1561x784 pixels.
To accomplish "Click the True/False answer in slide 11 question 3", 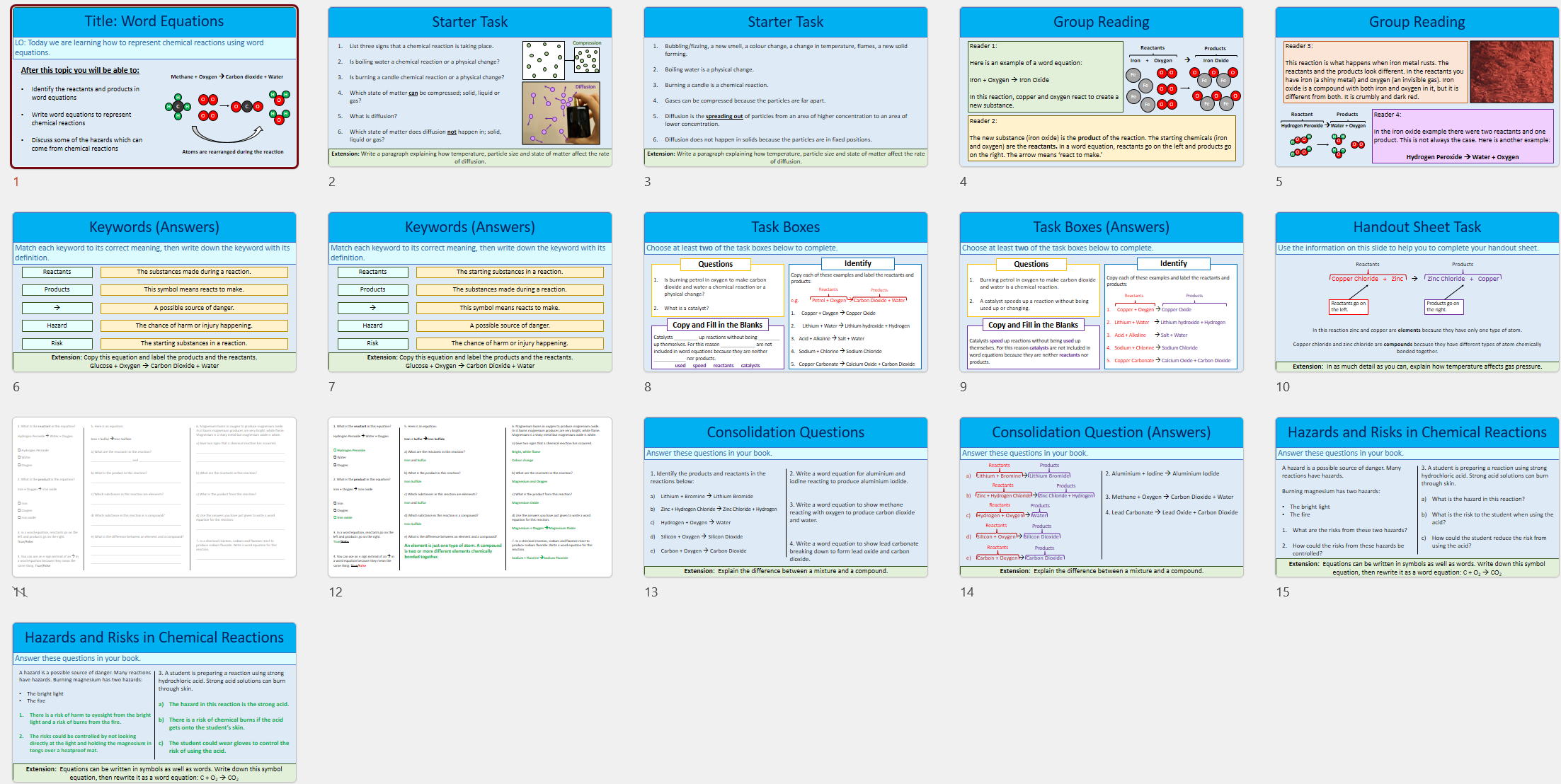I will click(x=25, y=541).
